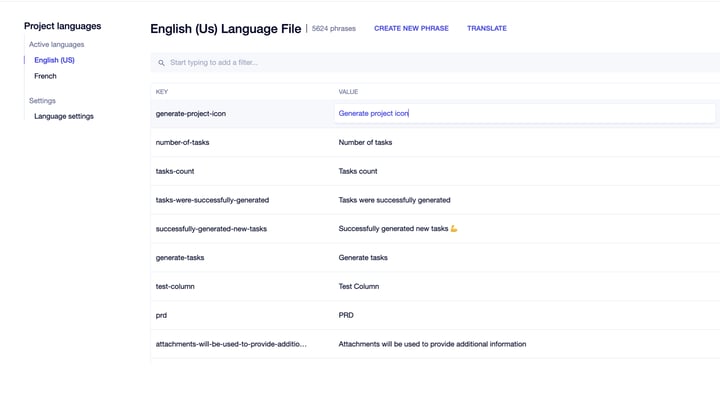The image size is (720, 396).
Task: Edit the 'Generate tasks' value
Action: coord(363,258)
